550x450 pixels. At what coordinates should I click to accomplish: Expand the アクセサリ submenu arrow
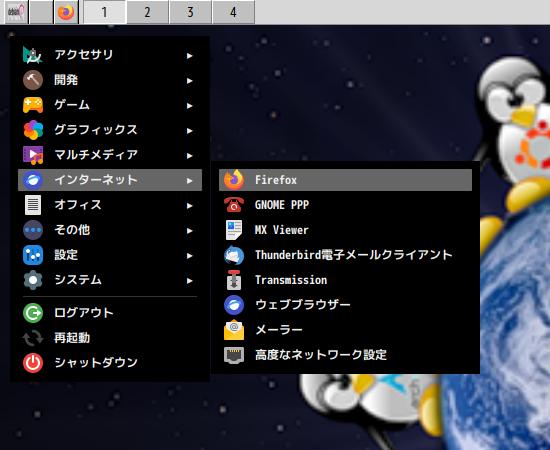tap(189, 55)
